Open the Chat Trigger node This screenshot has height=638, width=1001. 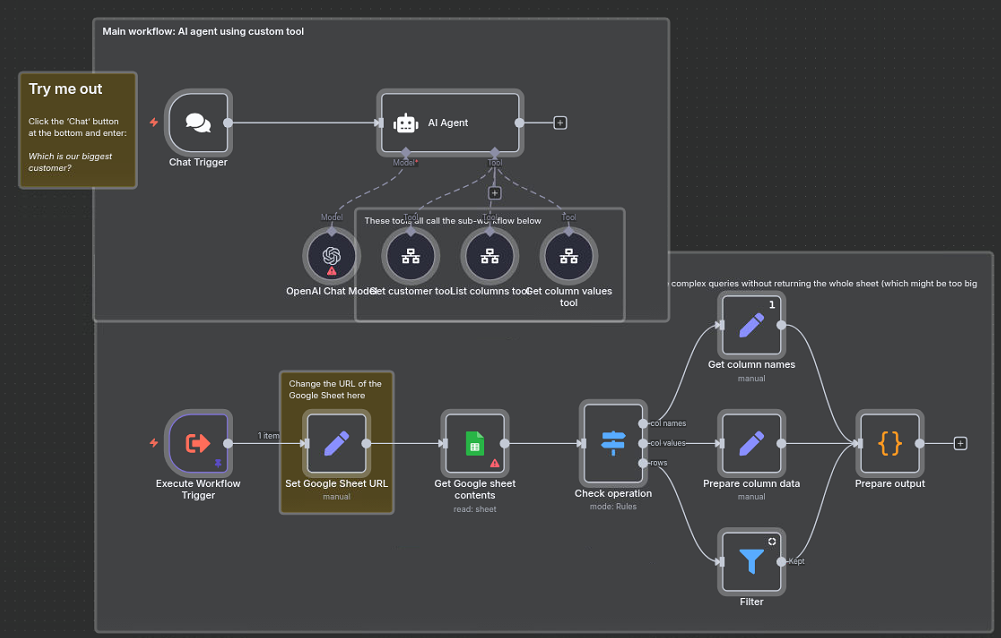click(x=197, y=122)
